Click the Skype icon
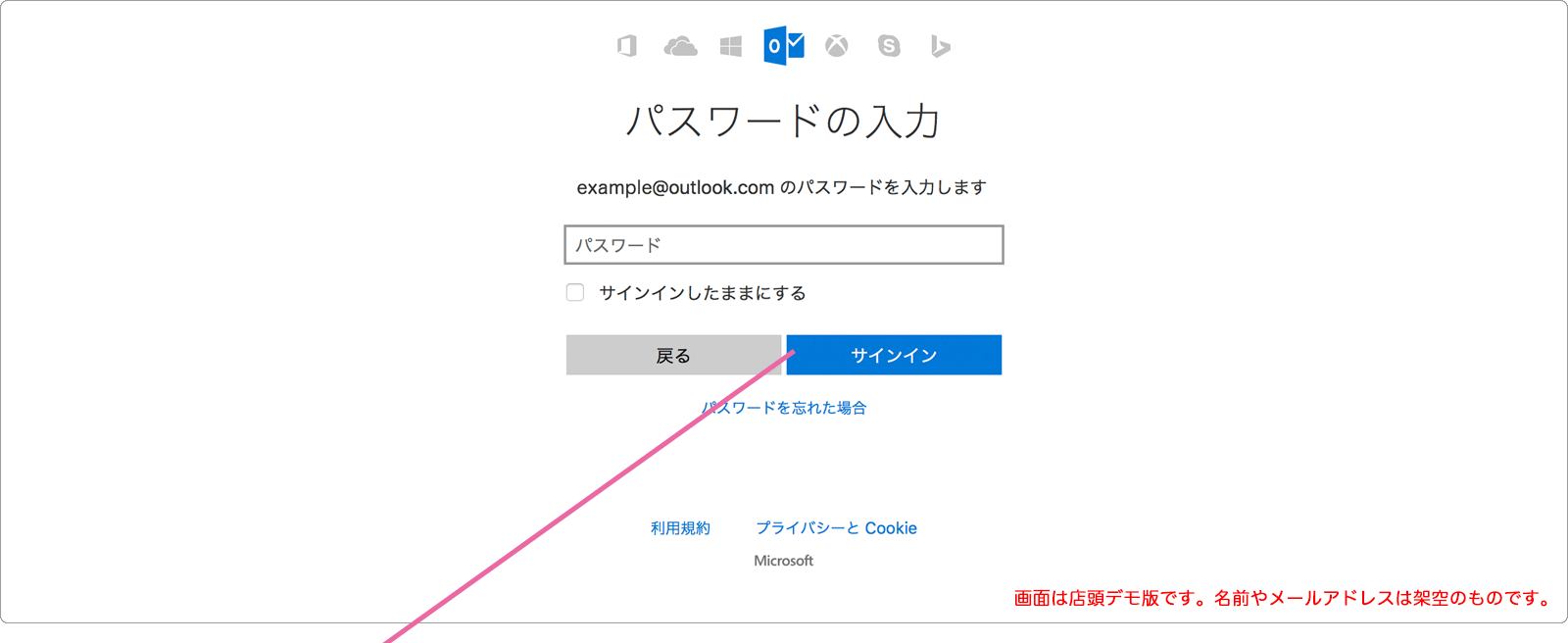Viewport: 1568px width, 643px height. [x=889, y=46]
